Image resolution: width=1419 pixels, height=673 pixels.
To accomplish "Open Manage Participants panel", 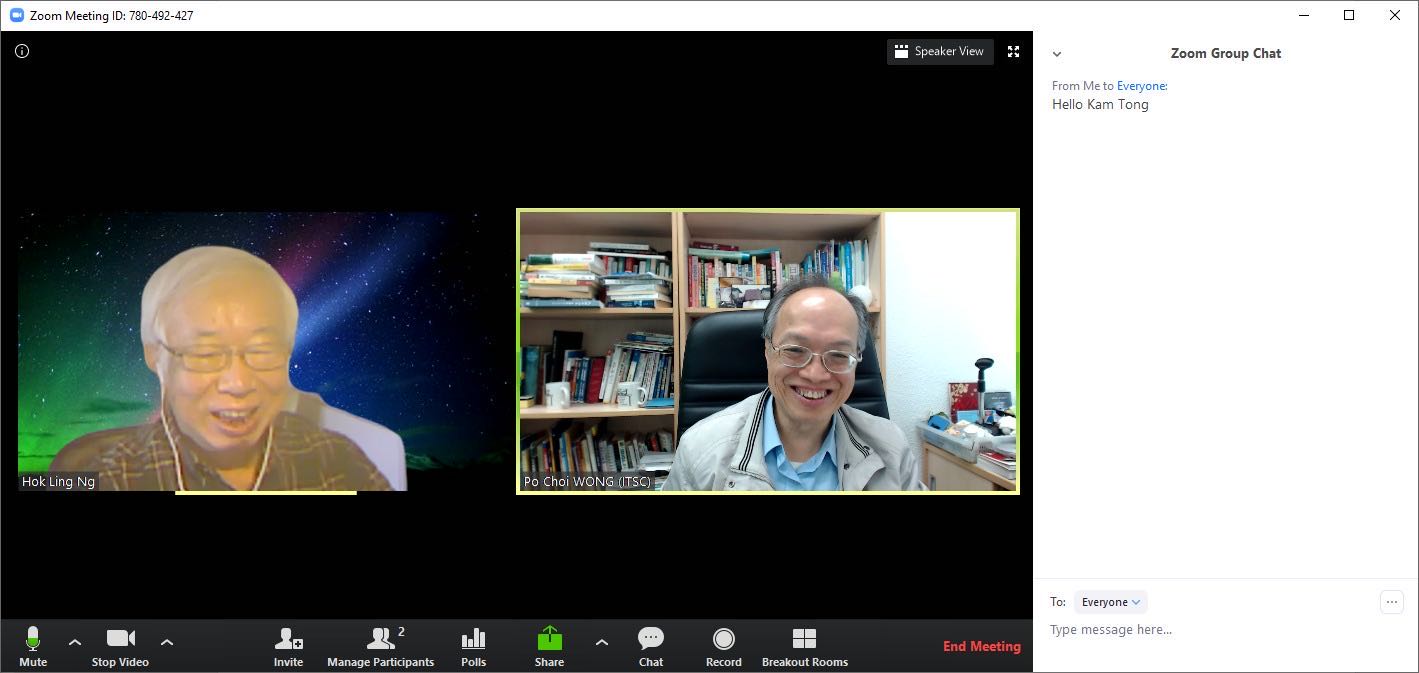I will tap(380, 645).
